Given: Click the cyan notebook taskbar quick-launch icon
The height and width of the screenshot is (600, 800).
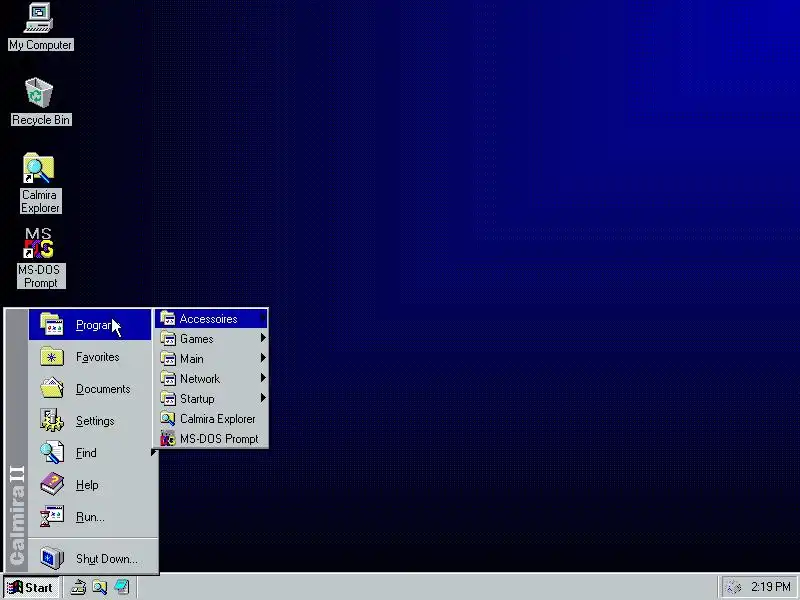Looking at the screenshot, I should pyautogui.click(x=122, y=587).
